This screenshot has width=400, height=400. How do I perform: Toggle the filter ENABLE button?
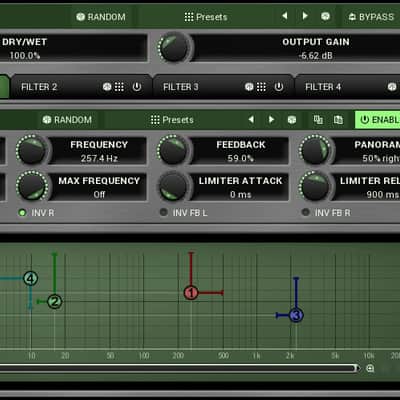378,120
